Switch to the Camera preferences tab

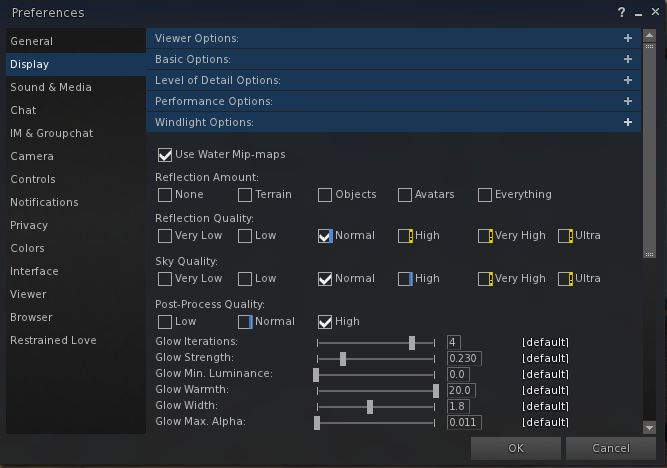point(32,156)
